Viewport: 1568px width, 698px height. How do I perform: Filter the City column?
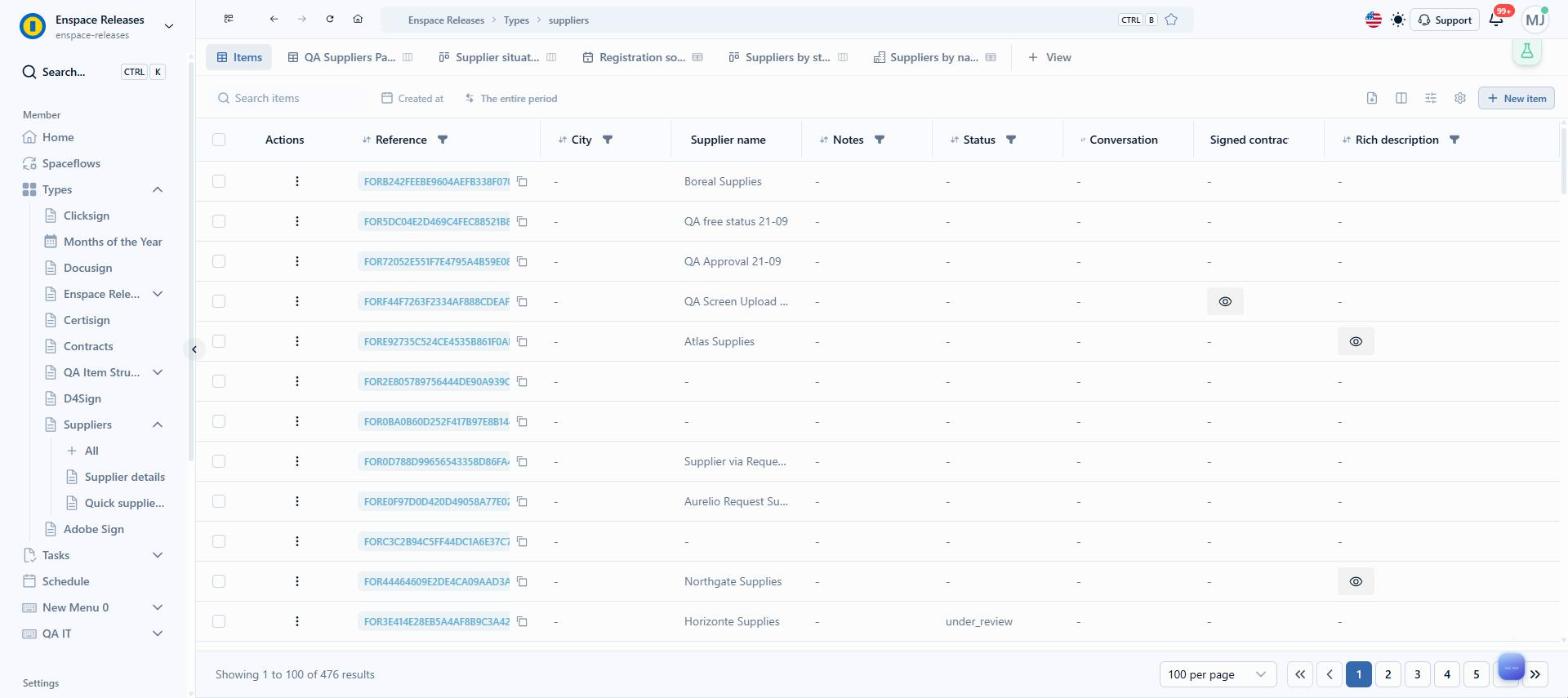tap(607, 140)
